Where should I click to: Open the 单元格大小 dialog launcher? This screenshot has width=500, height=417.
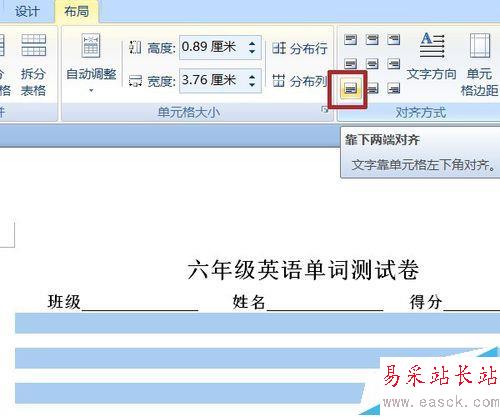tap(325, 109)
